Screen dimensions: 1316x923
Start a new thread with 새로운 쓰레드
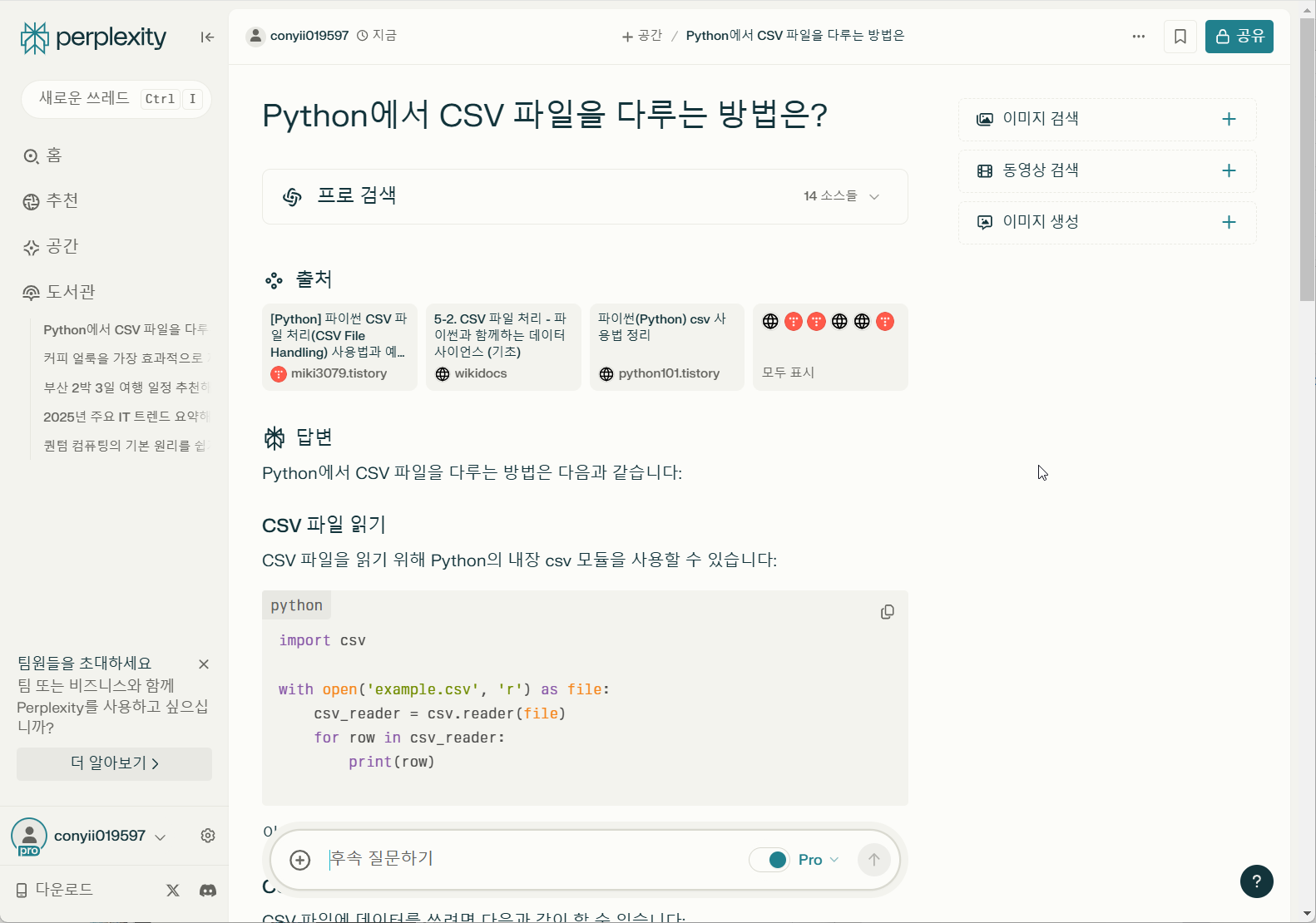click(116, 99)
